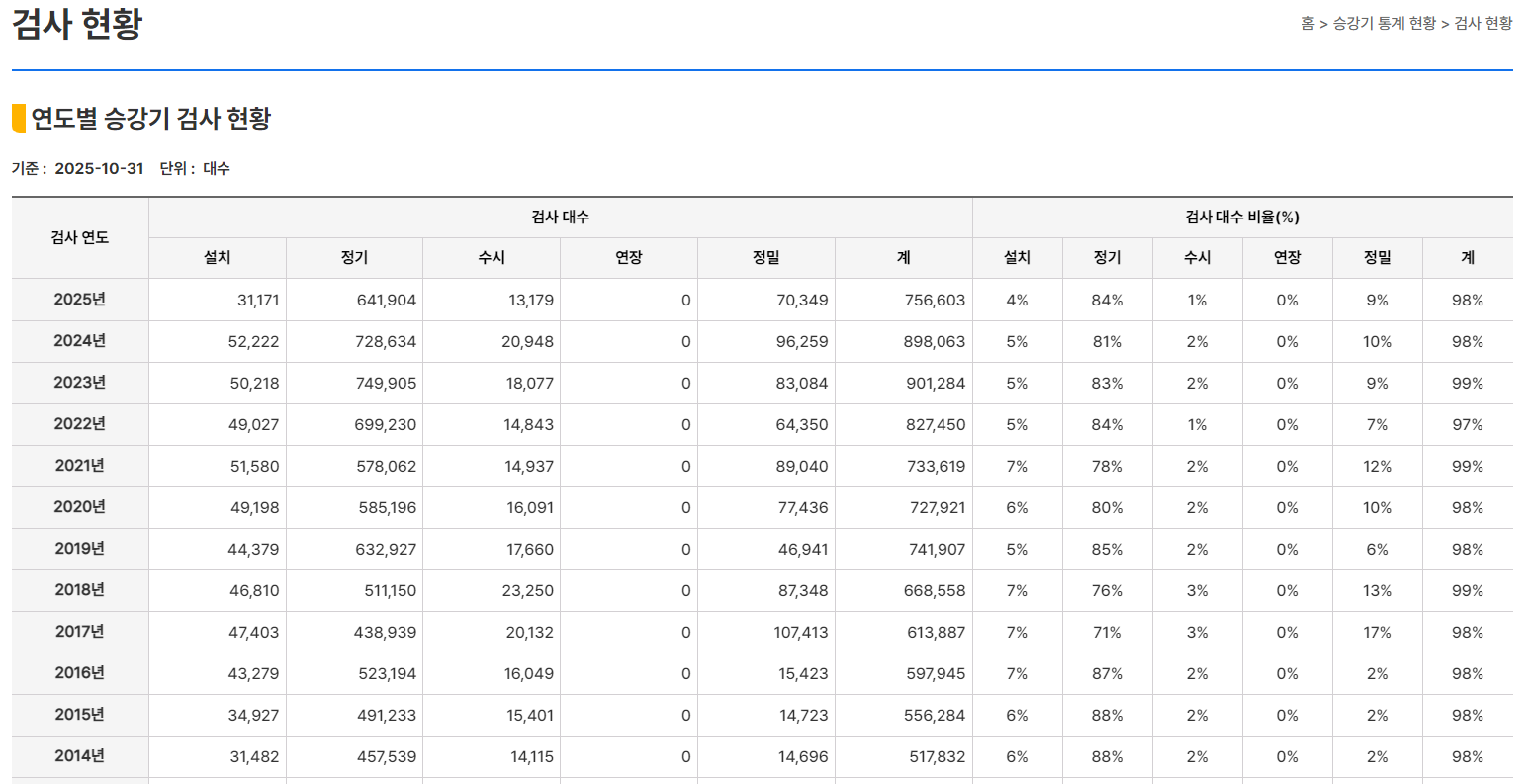
Task: Click total 556,284 in 2015년 row
Action: tap(935, 716)
